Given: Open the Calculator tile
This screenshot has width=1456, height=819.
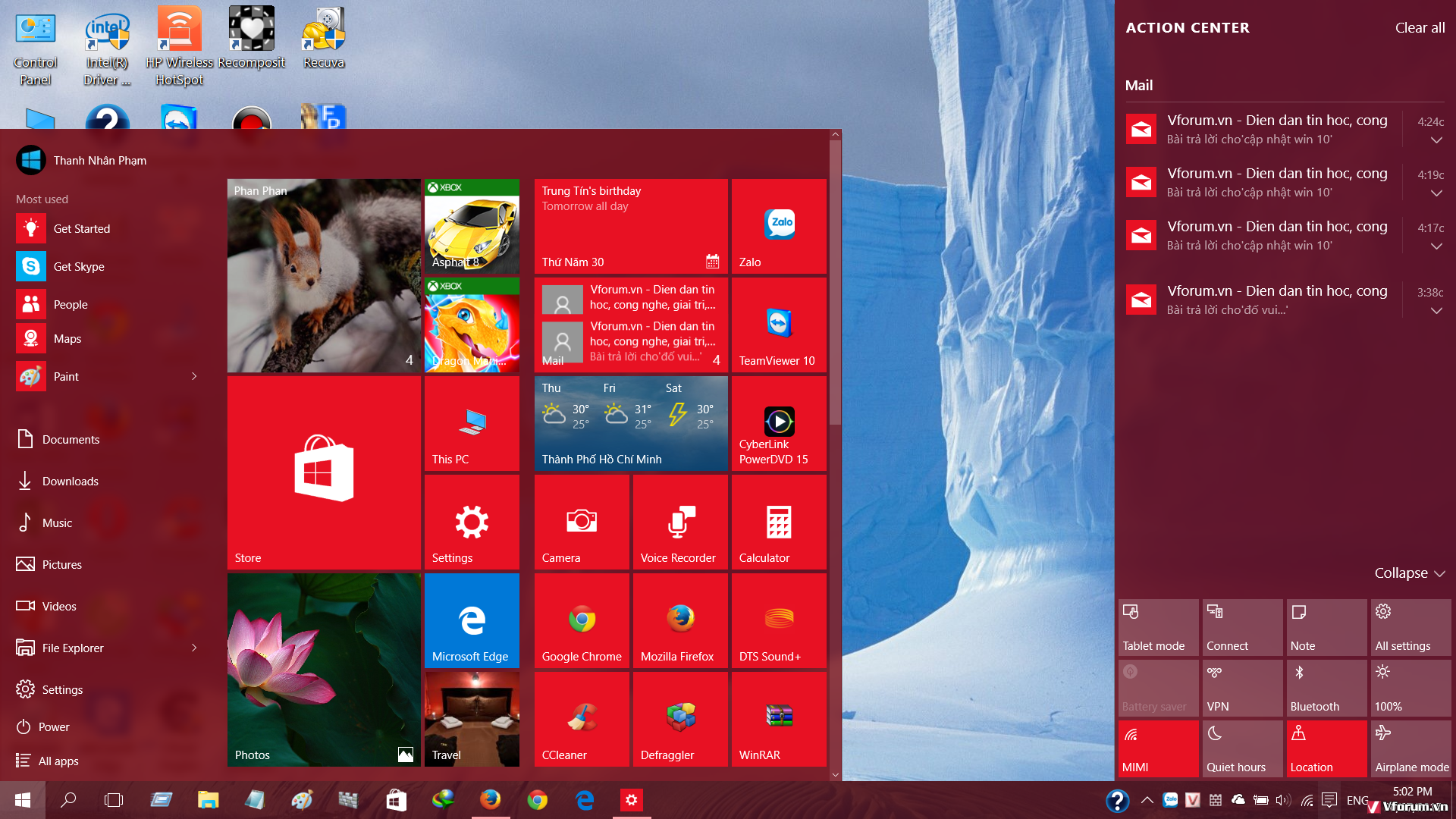Looking at the screenshot, I should 779,522.
